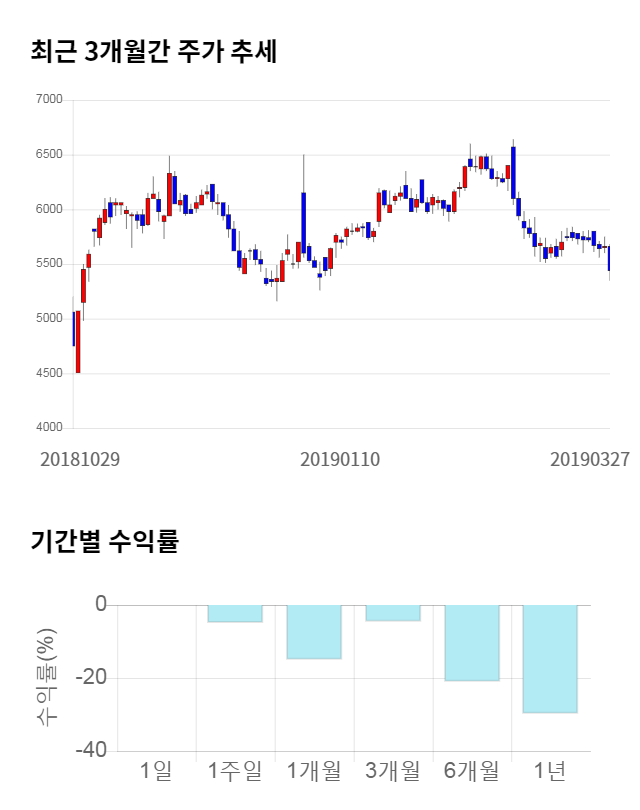Click the 수익률(%) y-axis title

click(46, 677)
